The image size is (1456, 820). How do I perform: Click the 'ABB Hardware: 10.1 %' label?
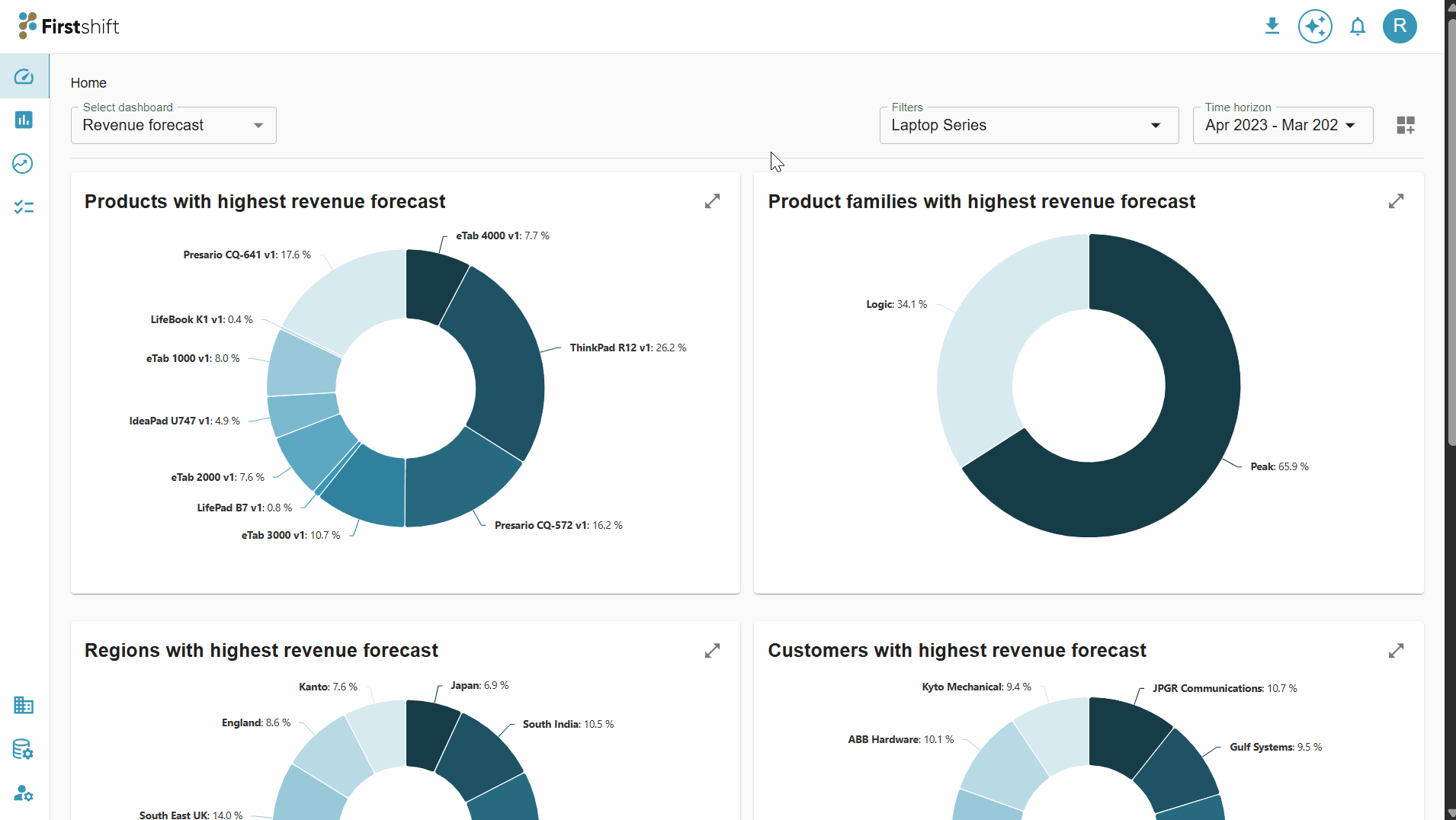pyautogui.click(x=900, y=739)
